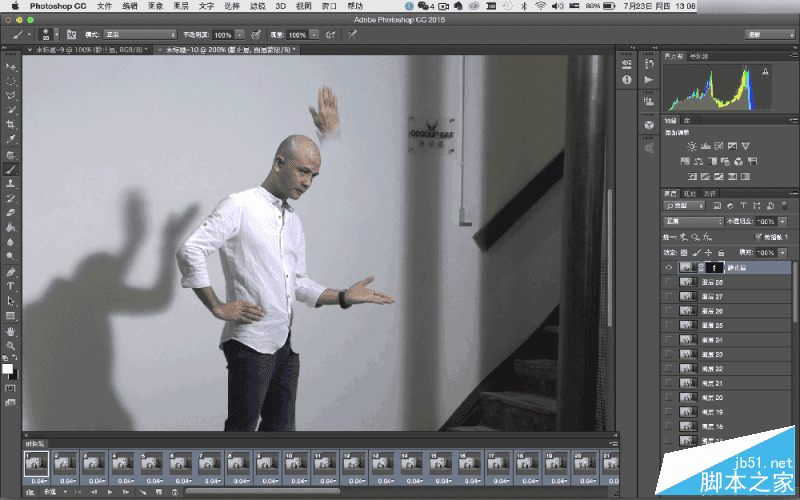
Task: Click the timeline horizontal scrollbar
Action: pos(262,492)
